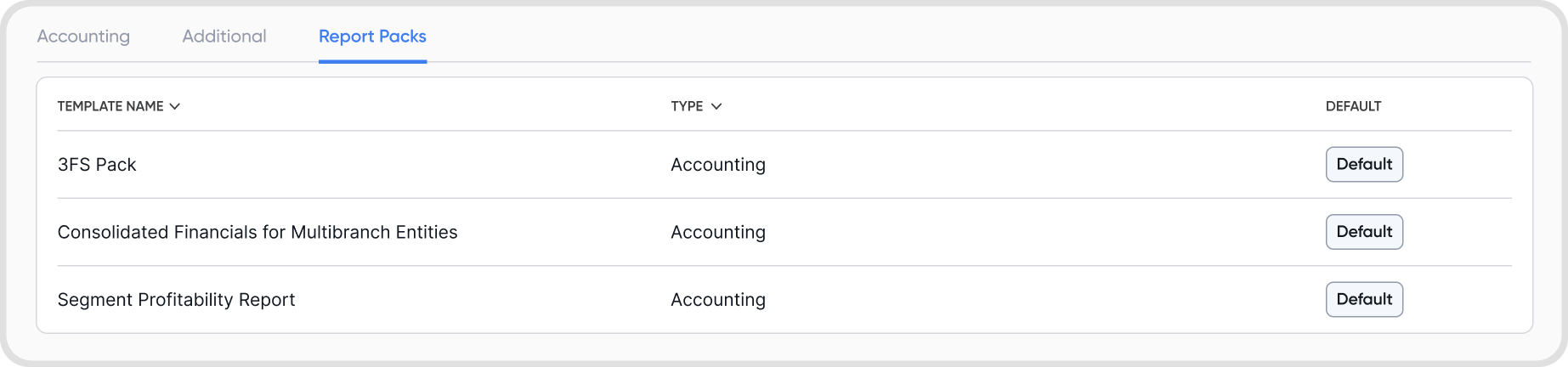
Task: Click the DEFAULT column header
Action: 1353,106
